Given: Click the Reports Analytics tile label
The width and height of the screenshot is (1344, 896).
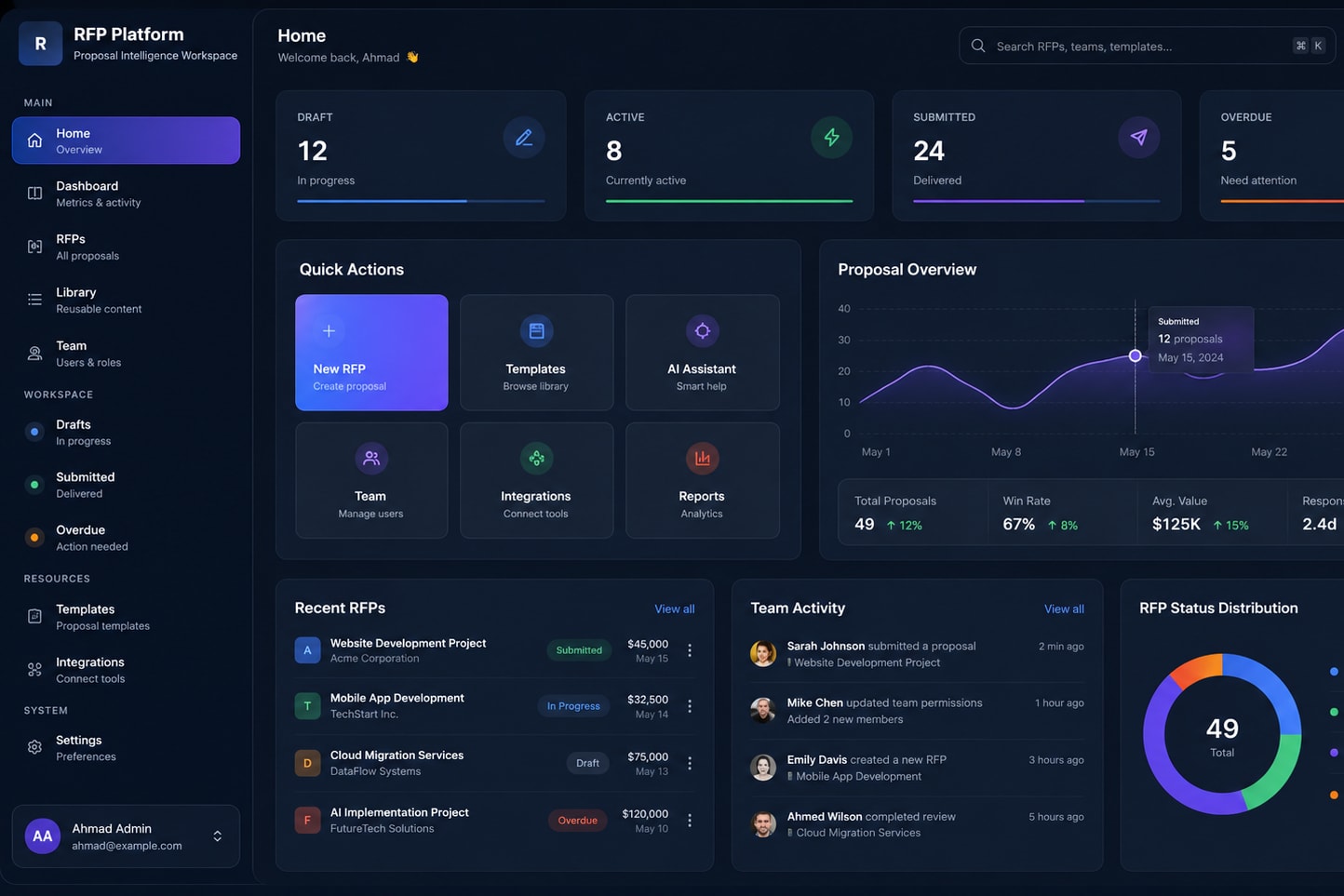Looking at the screenshot, I should (702, 504).
